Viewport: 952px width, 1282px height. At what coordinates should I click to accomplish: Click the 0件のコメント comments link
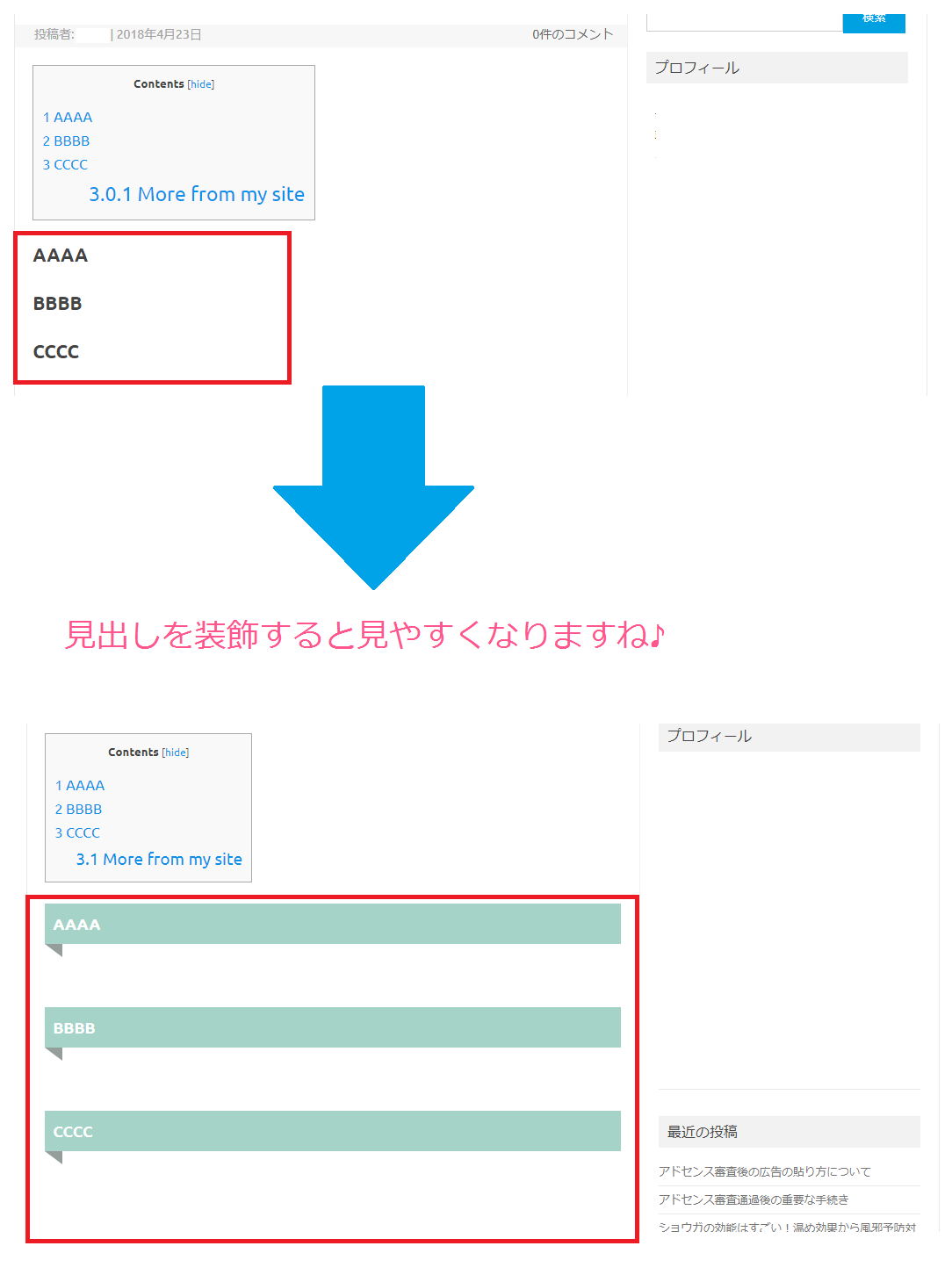pos(572,33)
